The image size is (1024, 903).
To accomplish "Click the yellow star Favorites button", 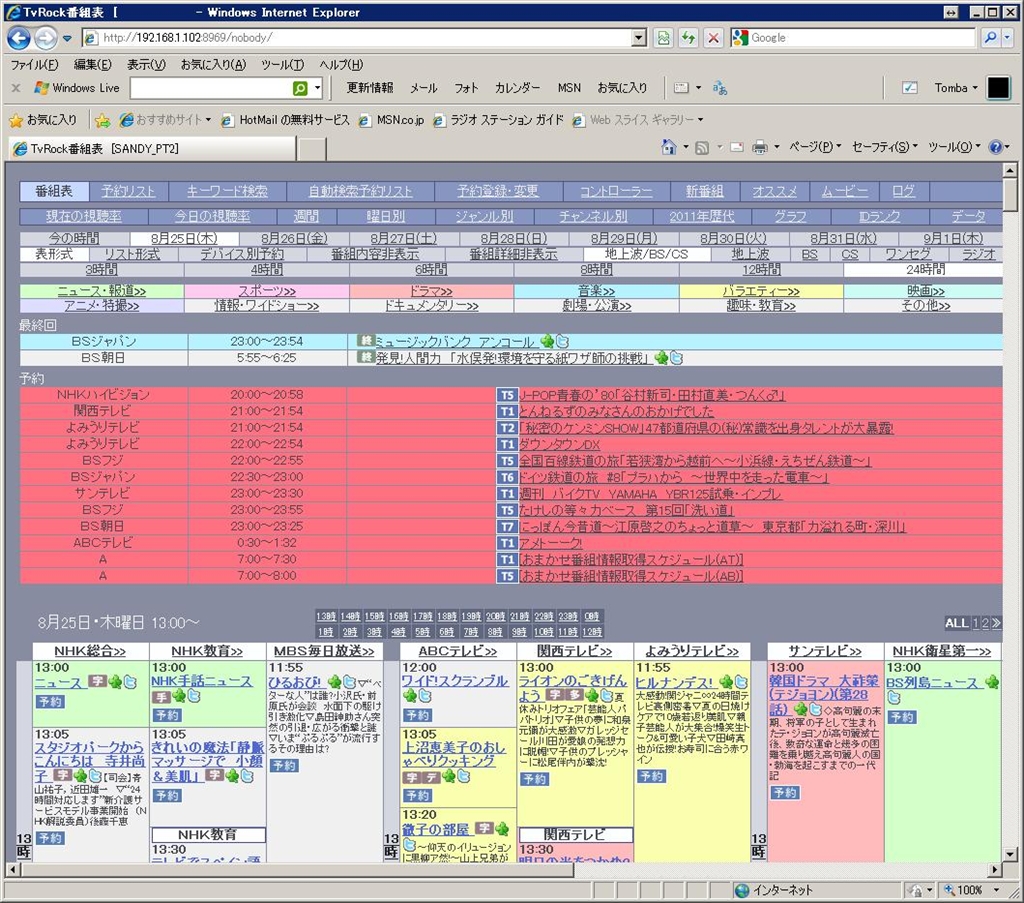I will [x=16, y=120].
